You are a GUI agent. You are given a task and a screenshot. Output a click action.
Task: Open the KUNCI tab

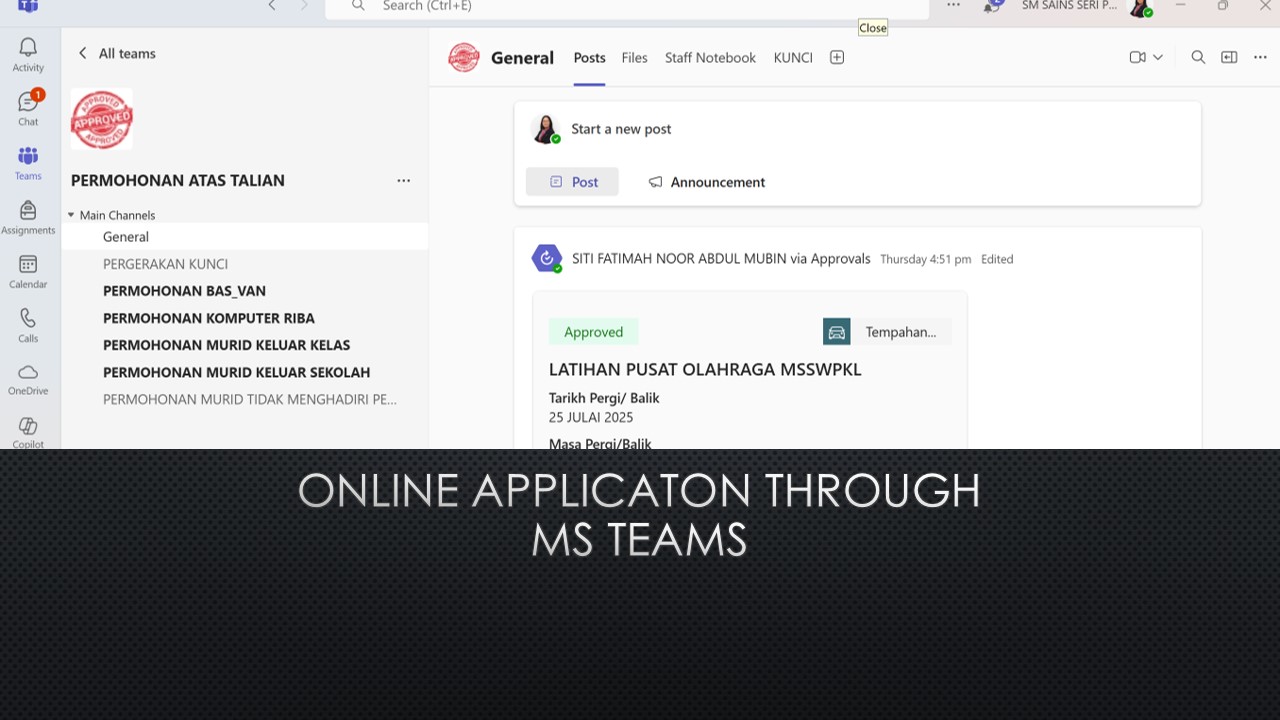(x=793, y=58)
